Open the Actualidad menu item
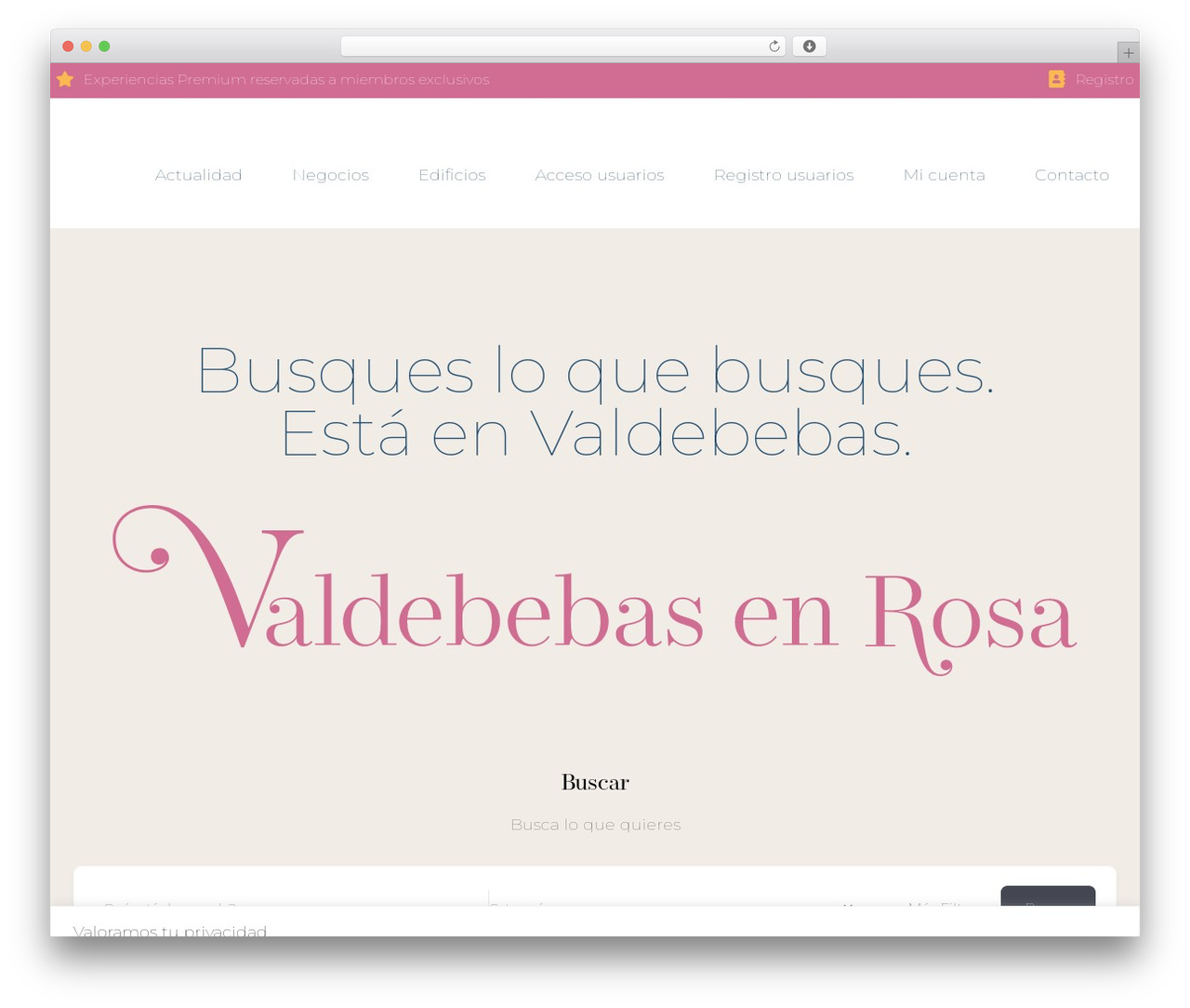Image resolution: width=1190 pixels, height=1008 pixels. [x=198, y=175]
